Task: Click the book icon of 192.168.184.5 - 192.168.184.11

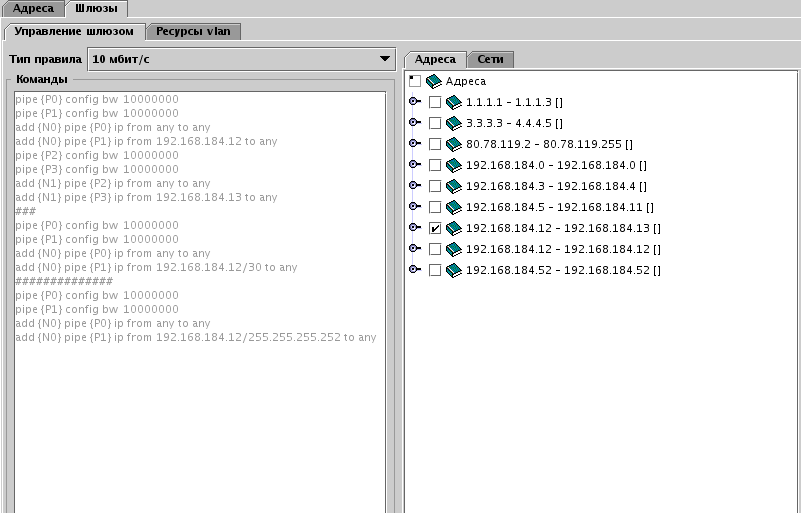Action: click(x=454, y=207)
